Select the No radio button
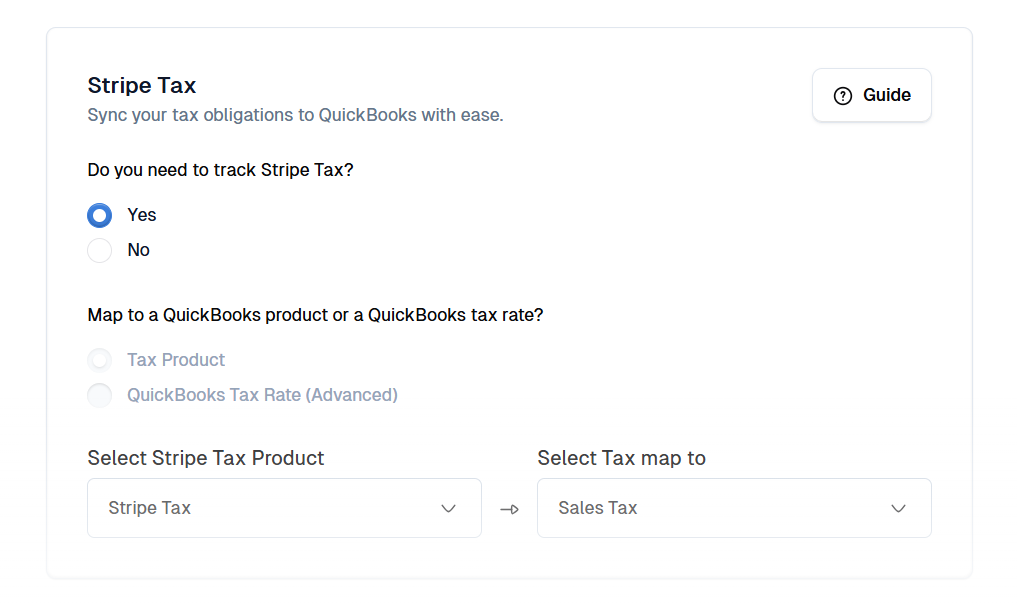This screenshot has width=1017, height=603. point(100,250)
